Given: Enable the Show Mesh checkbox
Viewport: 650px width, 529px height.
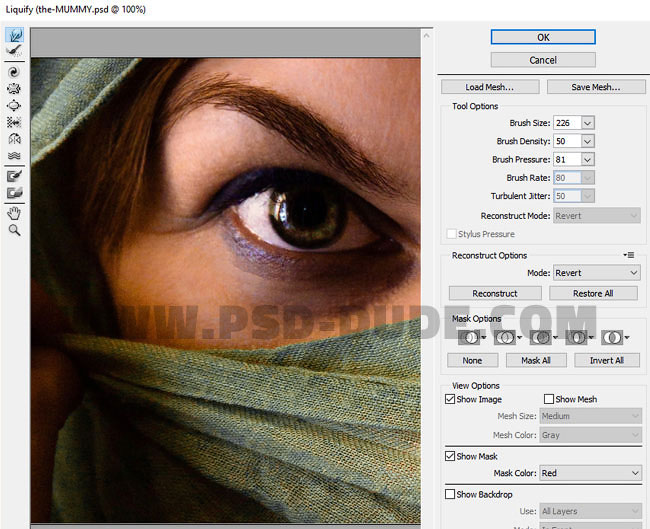Looking at the screenshot, I should click(548, 399).
